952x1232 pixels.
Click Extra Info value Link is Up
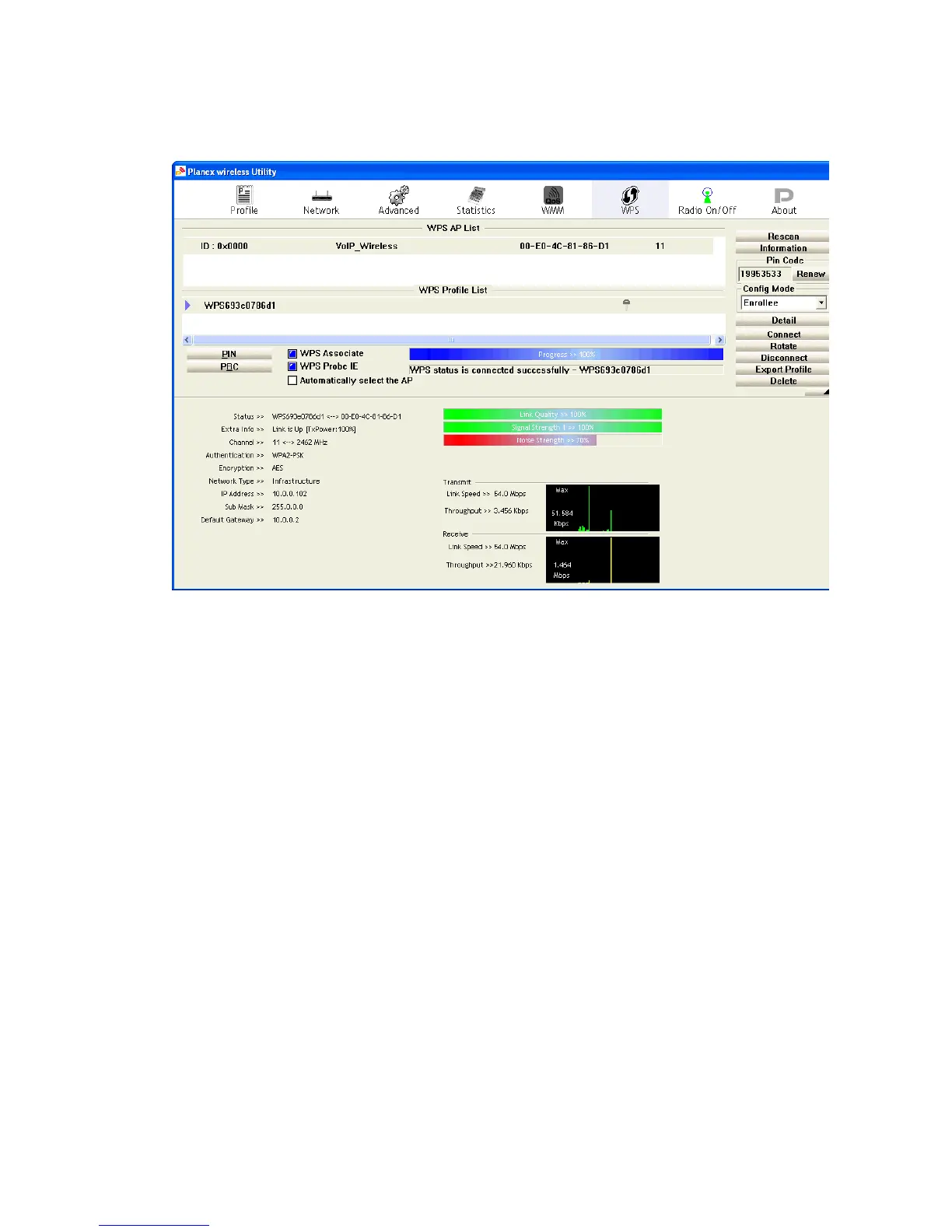point(313,429)
